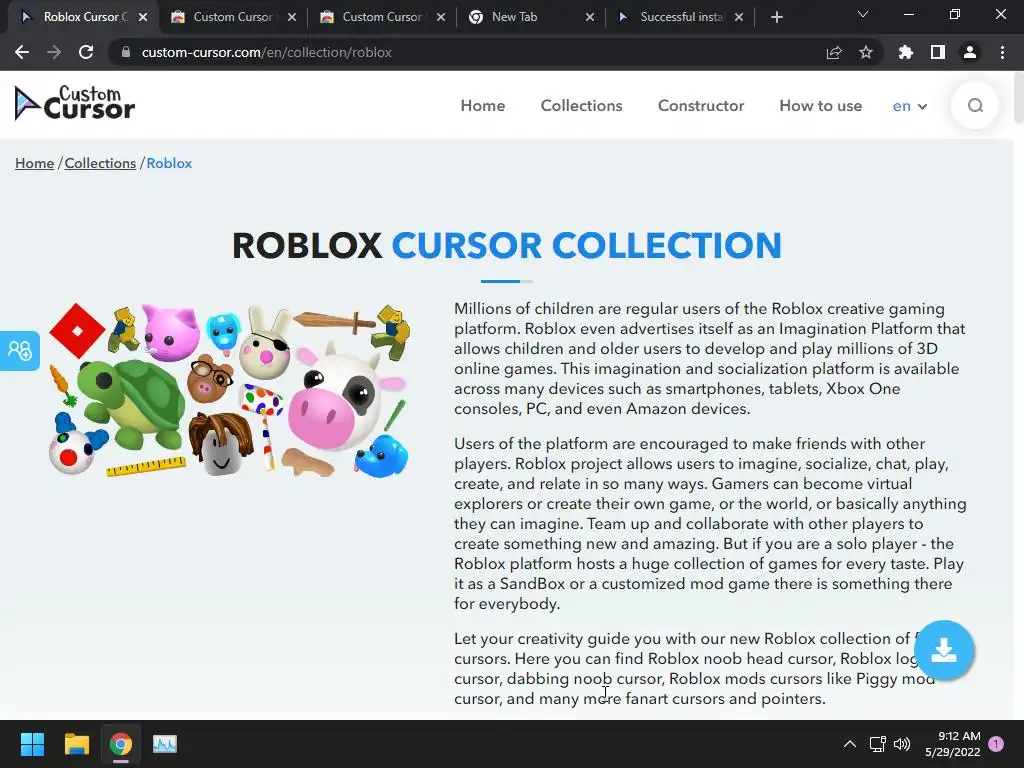The image size is (1024, 768).
Task: Reload the current page
Action: click(86, 52)
